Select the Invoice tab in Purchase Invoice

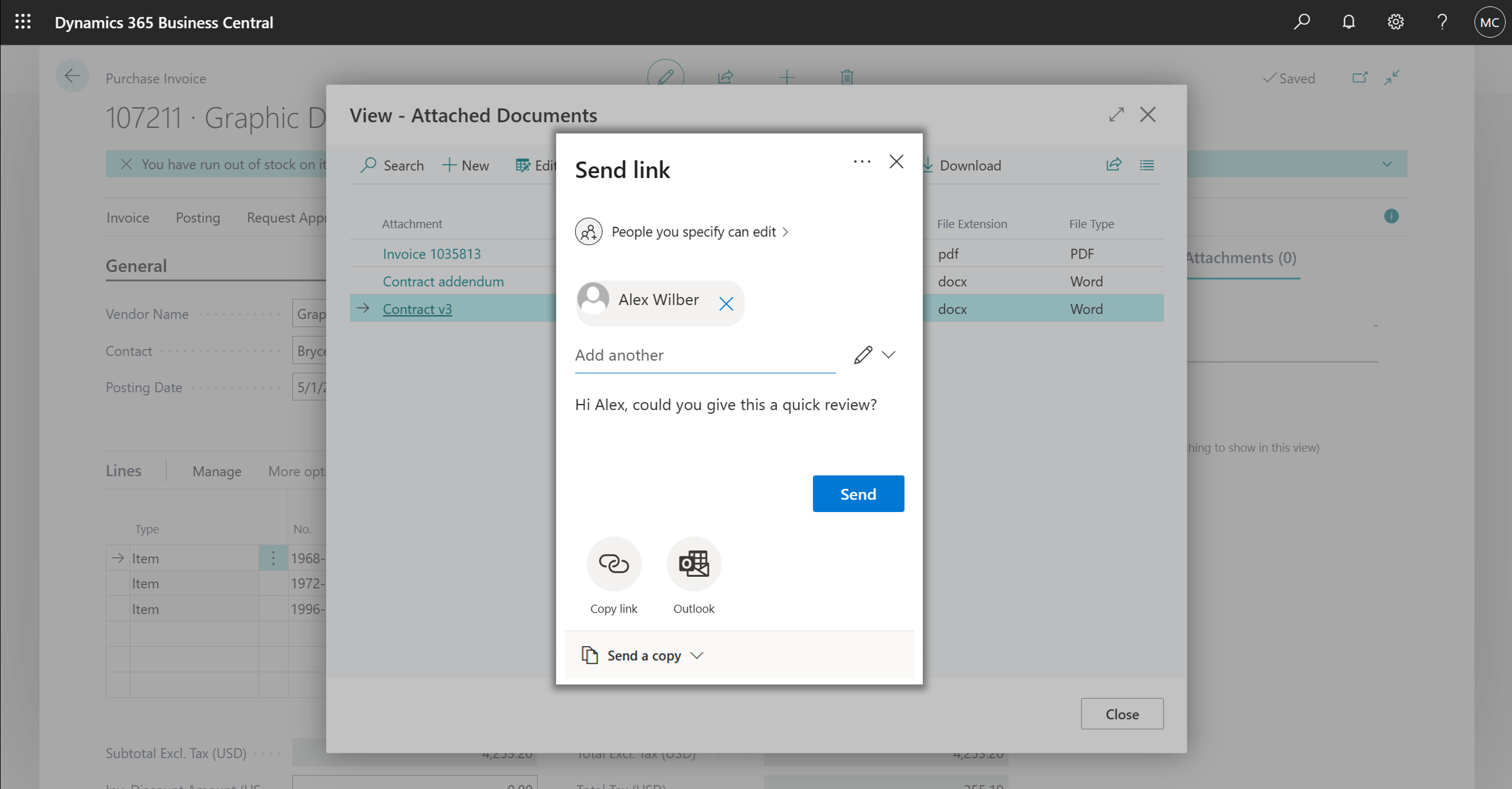[x=127, y=217]
